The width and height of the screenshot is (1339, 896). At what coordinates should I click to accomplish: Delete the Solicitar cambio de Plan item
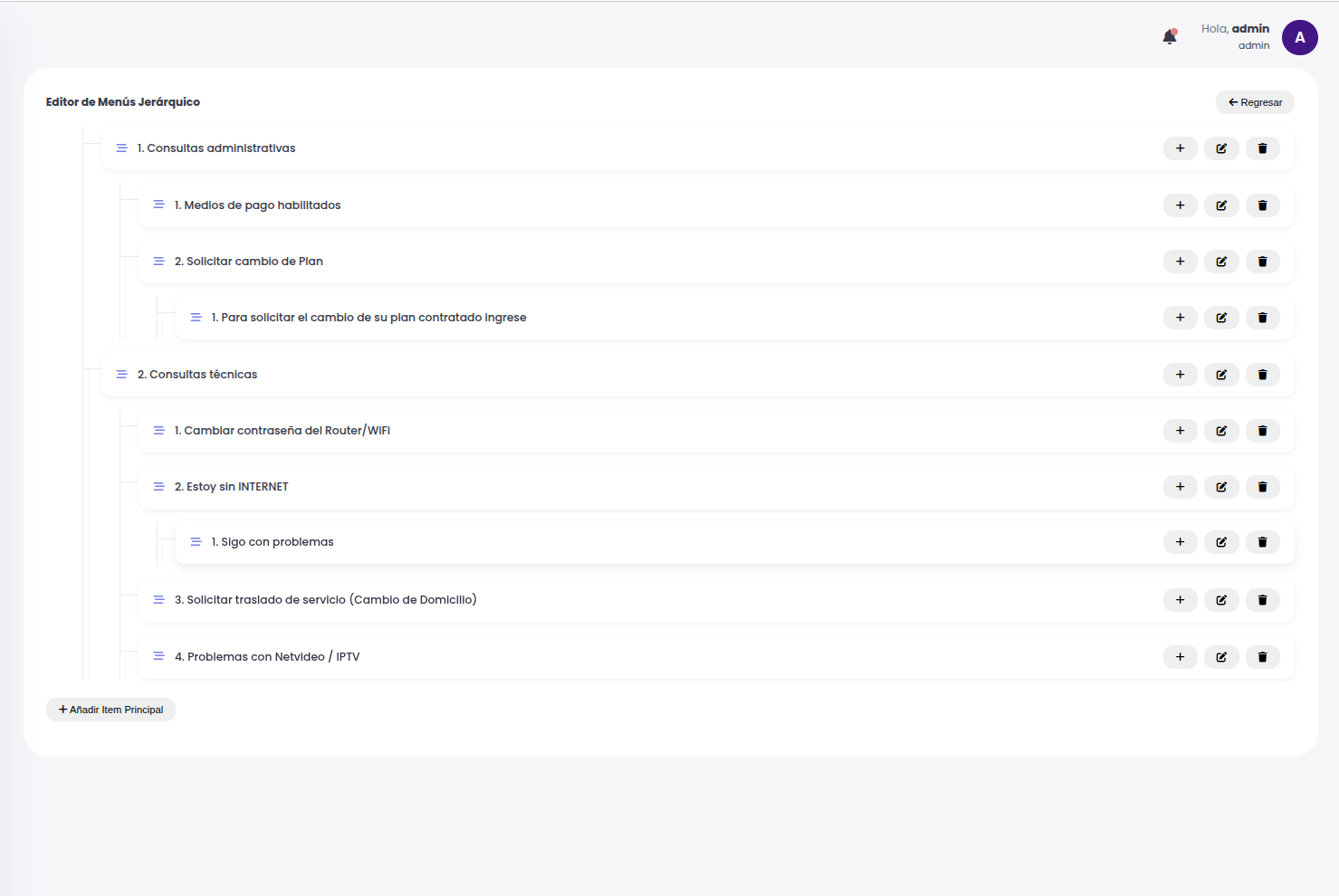point(1262,262)
